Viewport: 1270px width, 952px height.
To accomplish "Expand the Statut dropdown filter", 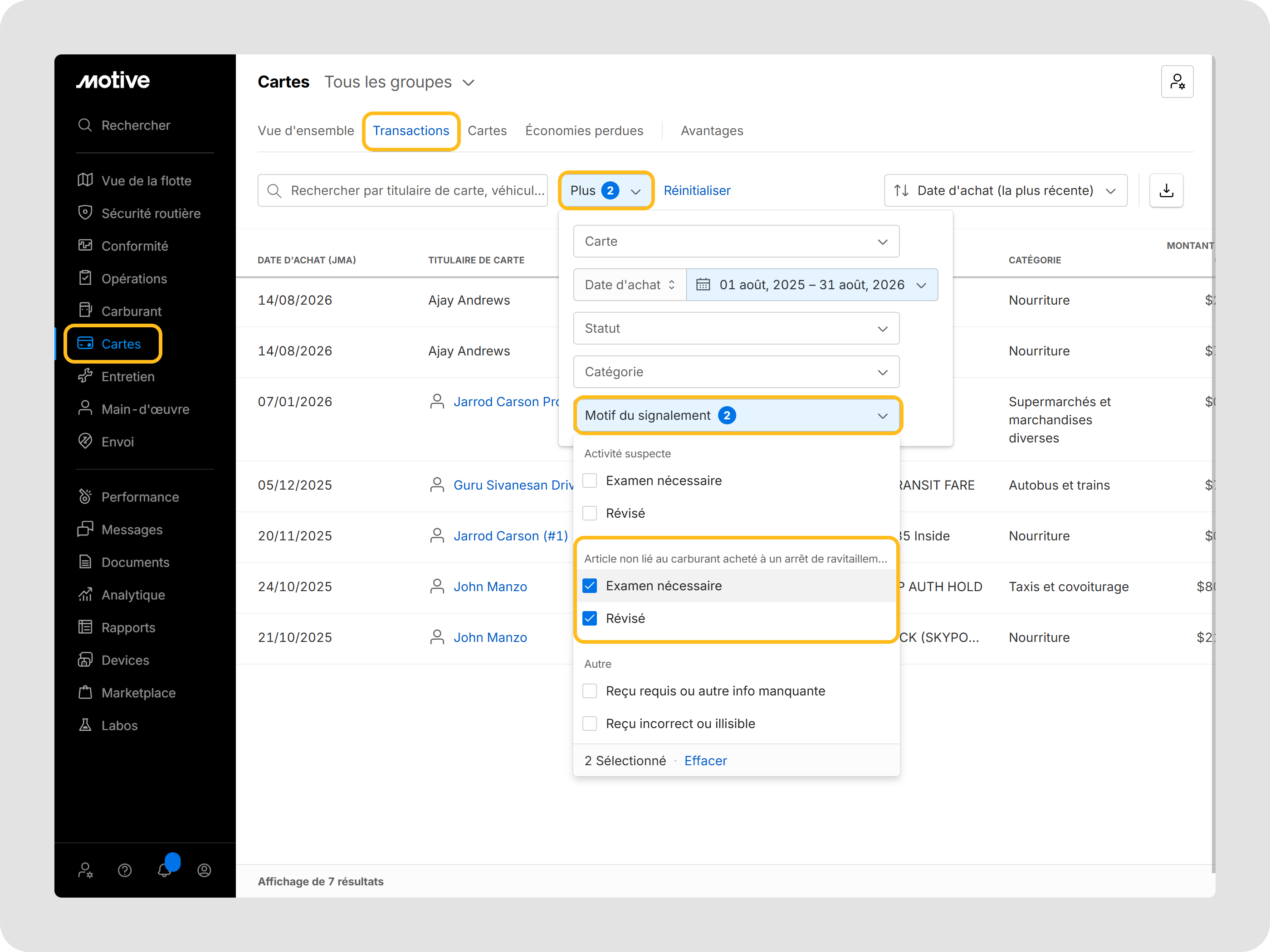I will [x=736, y=328].
